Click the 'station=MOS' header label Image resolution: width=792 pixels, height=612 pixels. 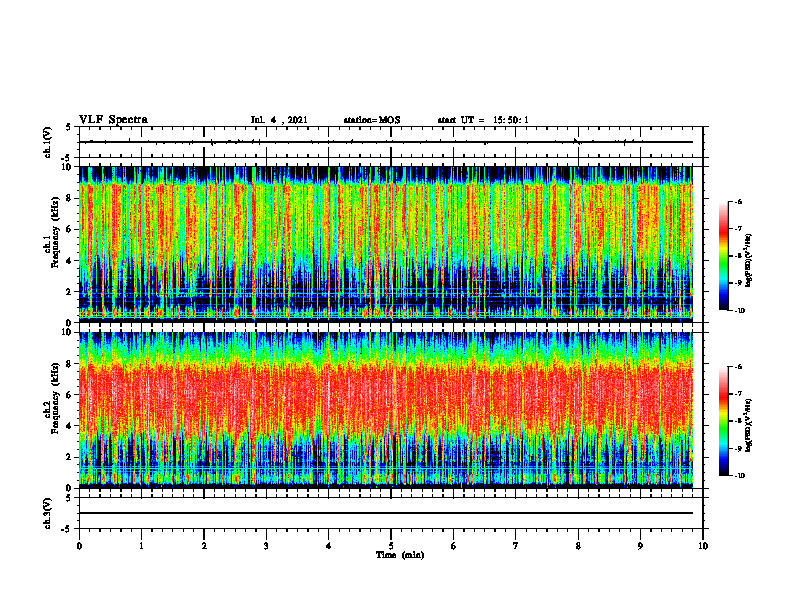(372, 120)
